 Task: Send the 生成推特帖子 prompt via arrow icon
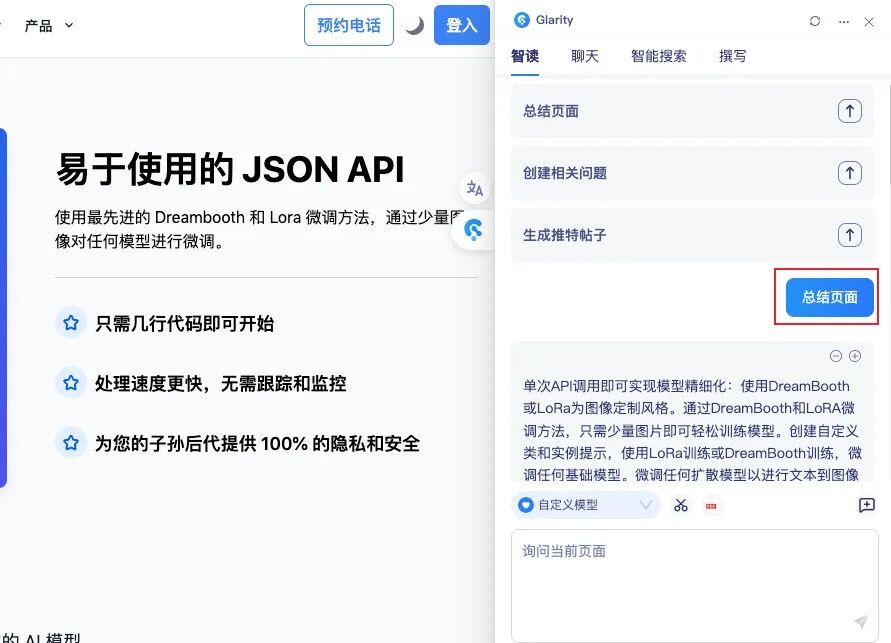click(x=849, y=235)
